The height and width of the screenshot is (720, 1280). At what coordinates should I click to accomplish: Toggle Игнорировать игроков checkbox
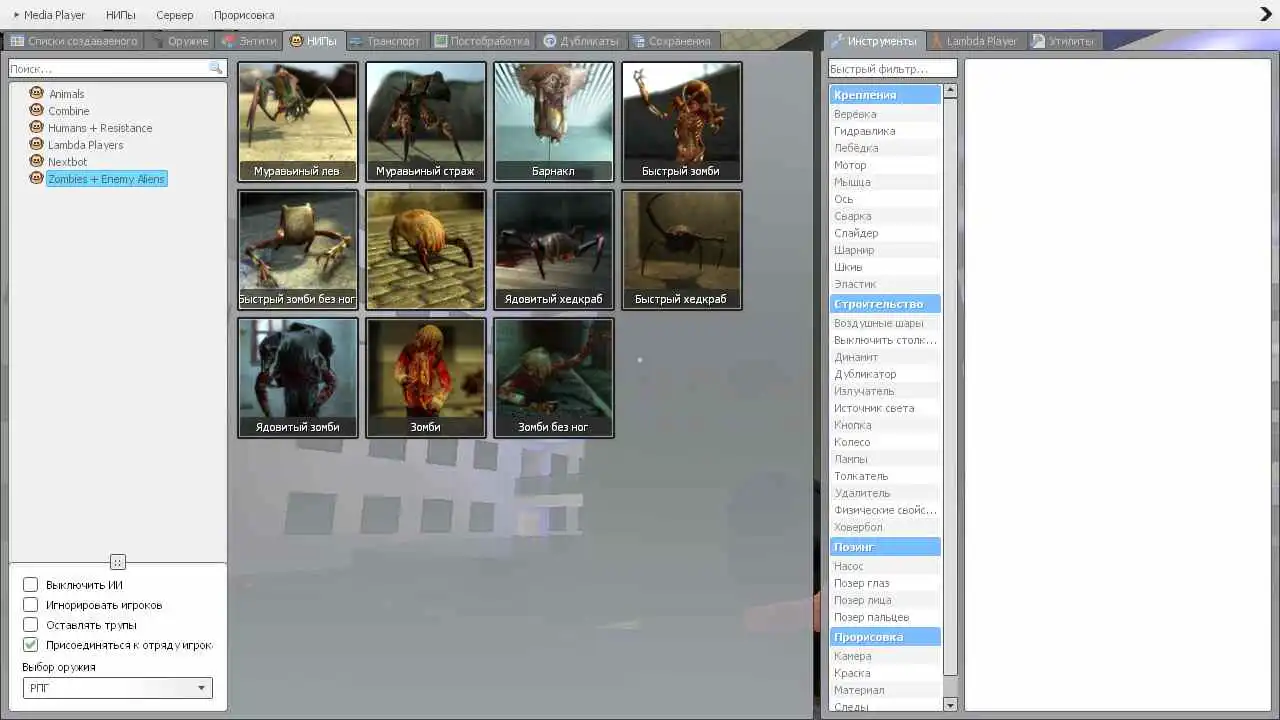[x=31, y=605]
